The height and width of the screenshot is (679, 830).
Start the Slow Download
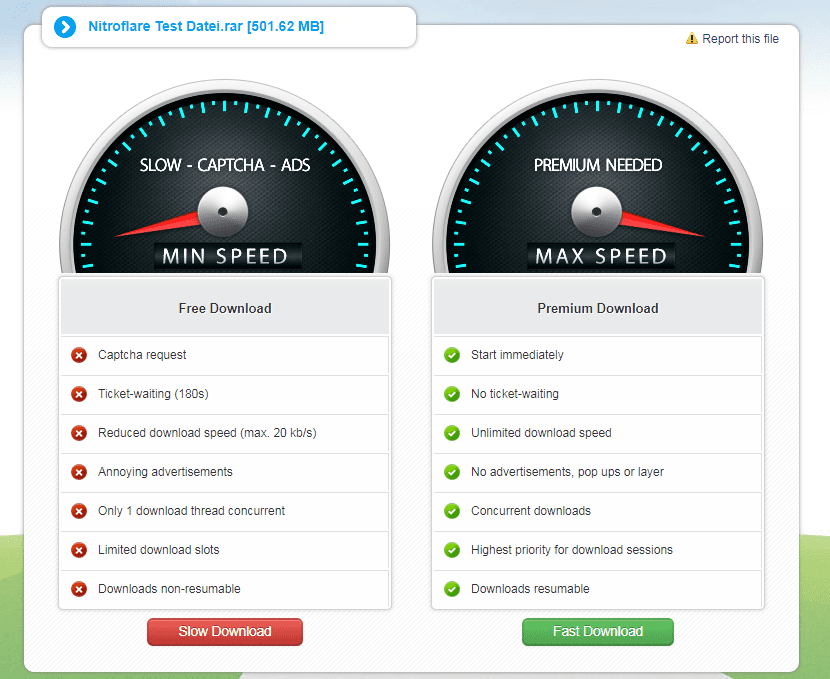pyautogui.click(x=225, y=631)
